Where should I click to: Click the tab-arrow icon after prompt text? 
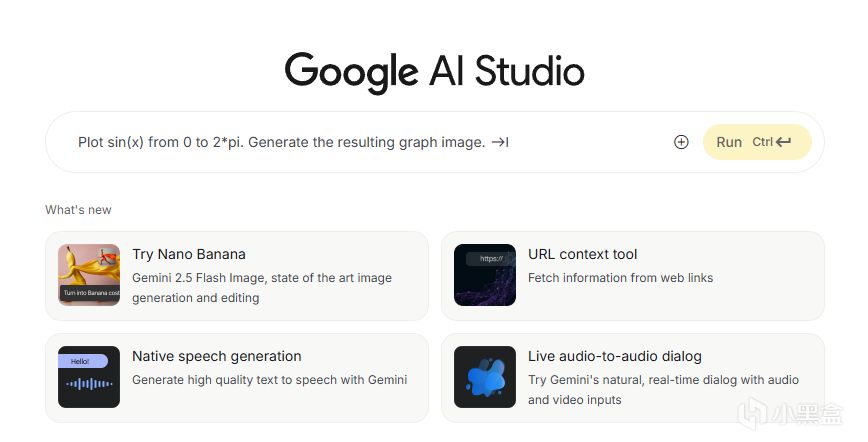[500, 142]
